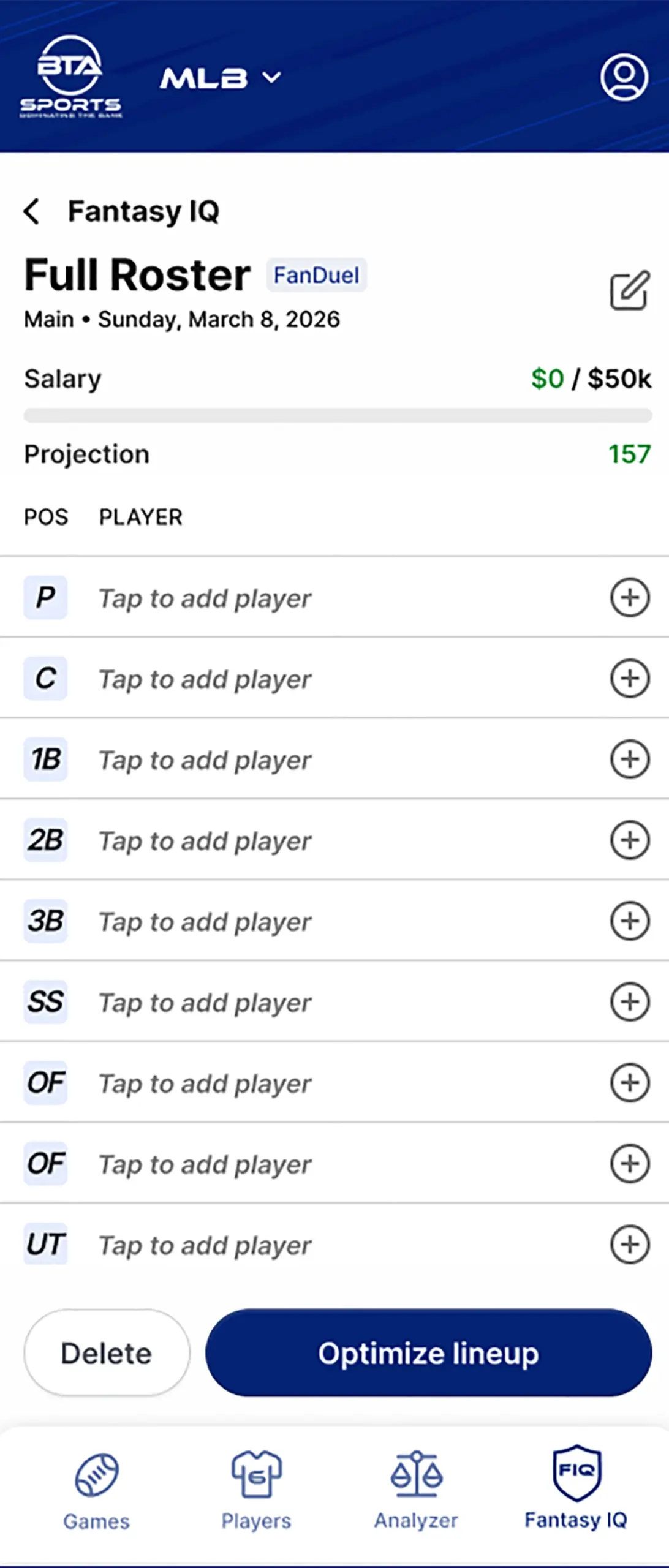Go back using Fantasy IQ chevron
669x1568 pixels.
pyautogui.click(x=32, y=212)
